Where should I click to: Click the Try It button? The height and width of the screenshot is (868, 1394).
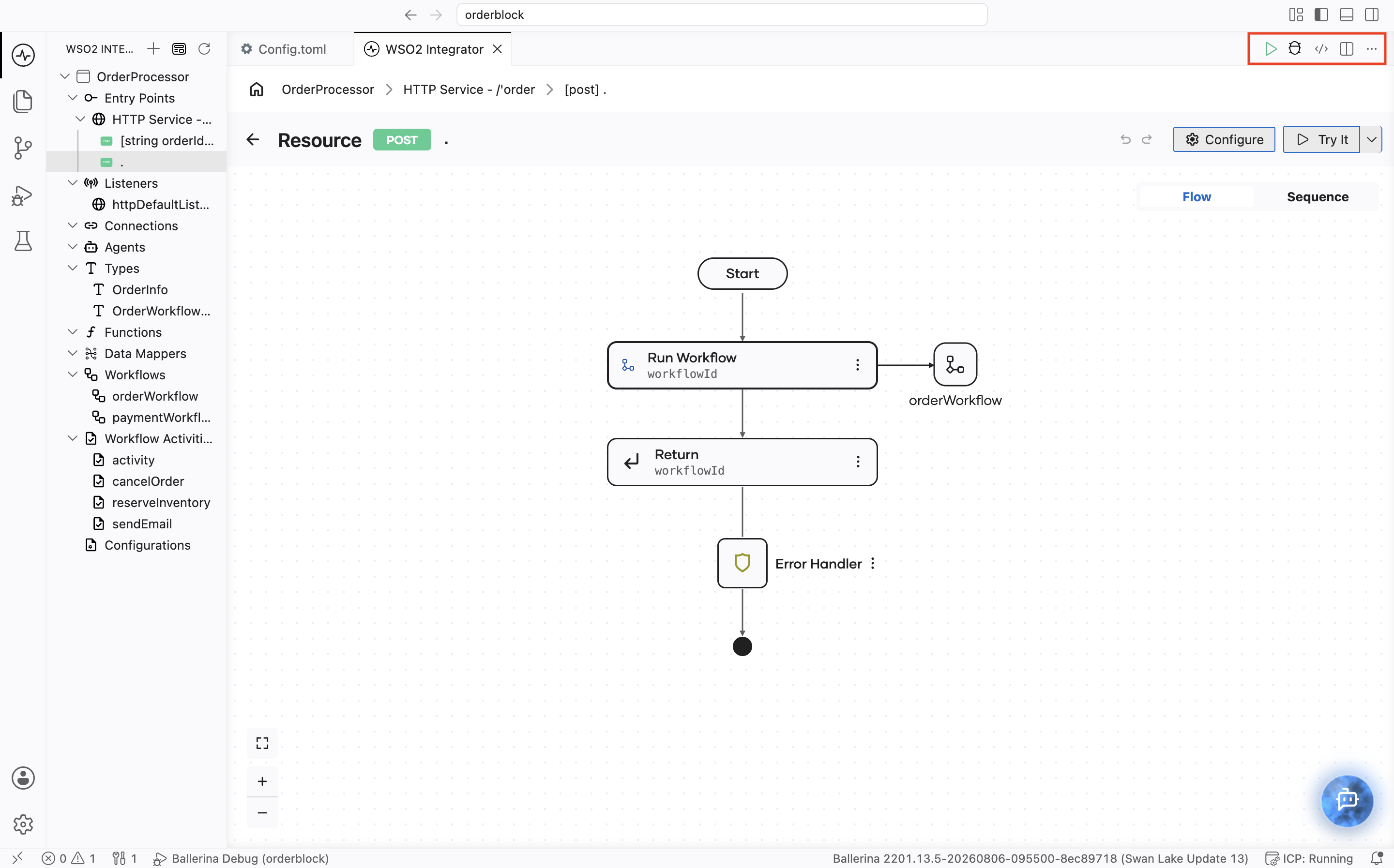pyautogui.click(x=1321, y=139)
